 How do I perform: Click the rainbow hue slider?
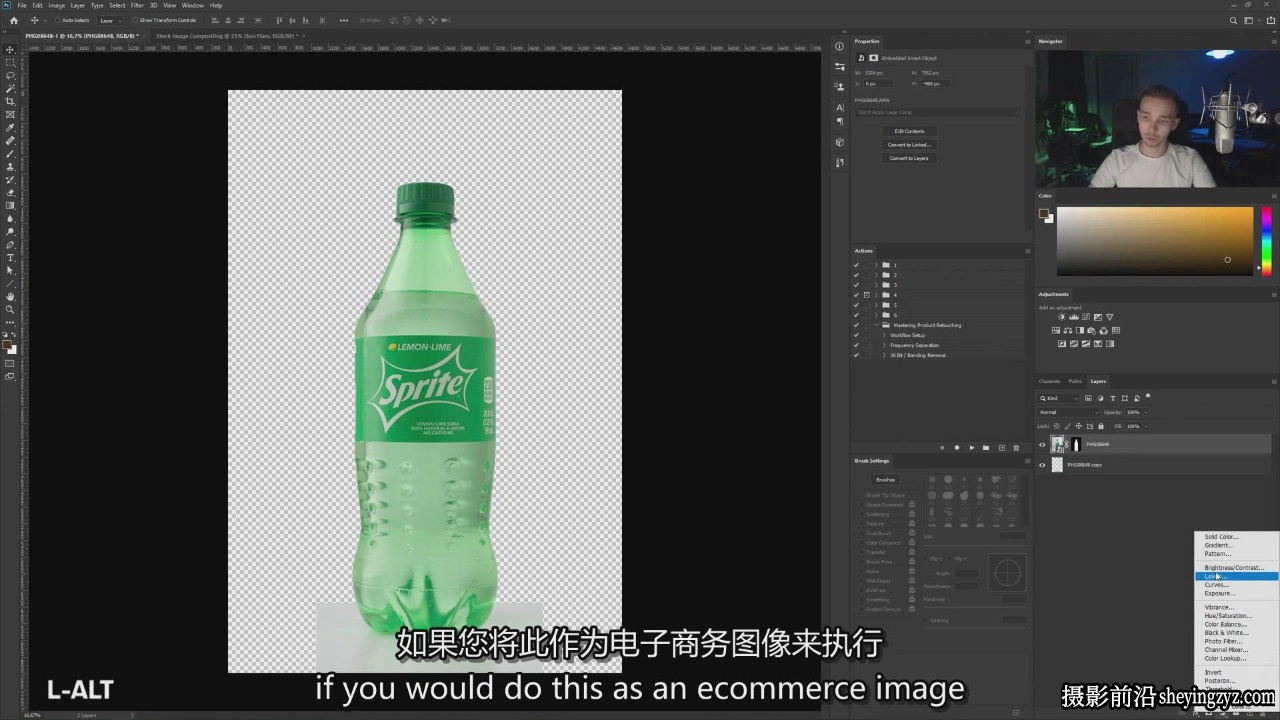[1267, 241]
